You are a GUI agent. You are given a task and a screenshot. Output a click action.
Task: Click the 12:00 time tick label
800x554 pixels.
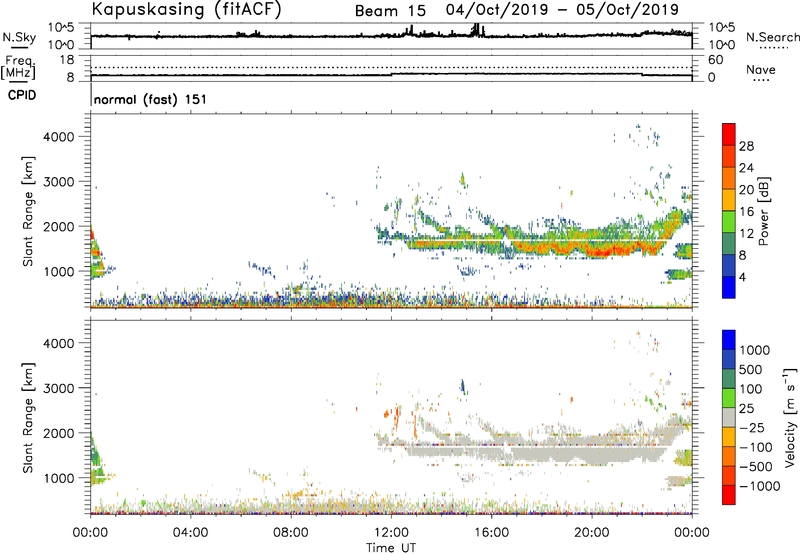(391, 533)
